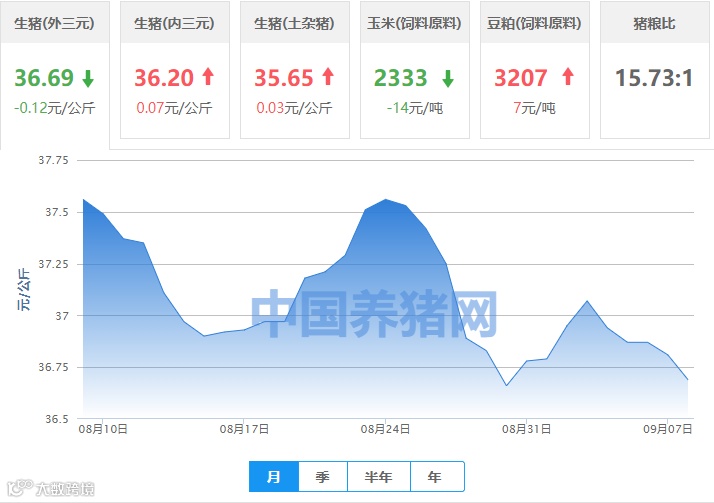The image size is (714, 503).
Task: Click the 37.5 y-axis label
Action: point(57,212)
